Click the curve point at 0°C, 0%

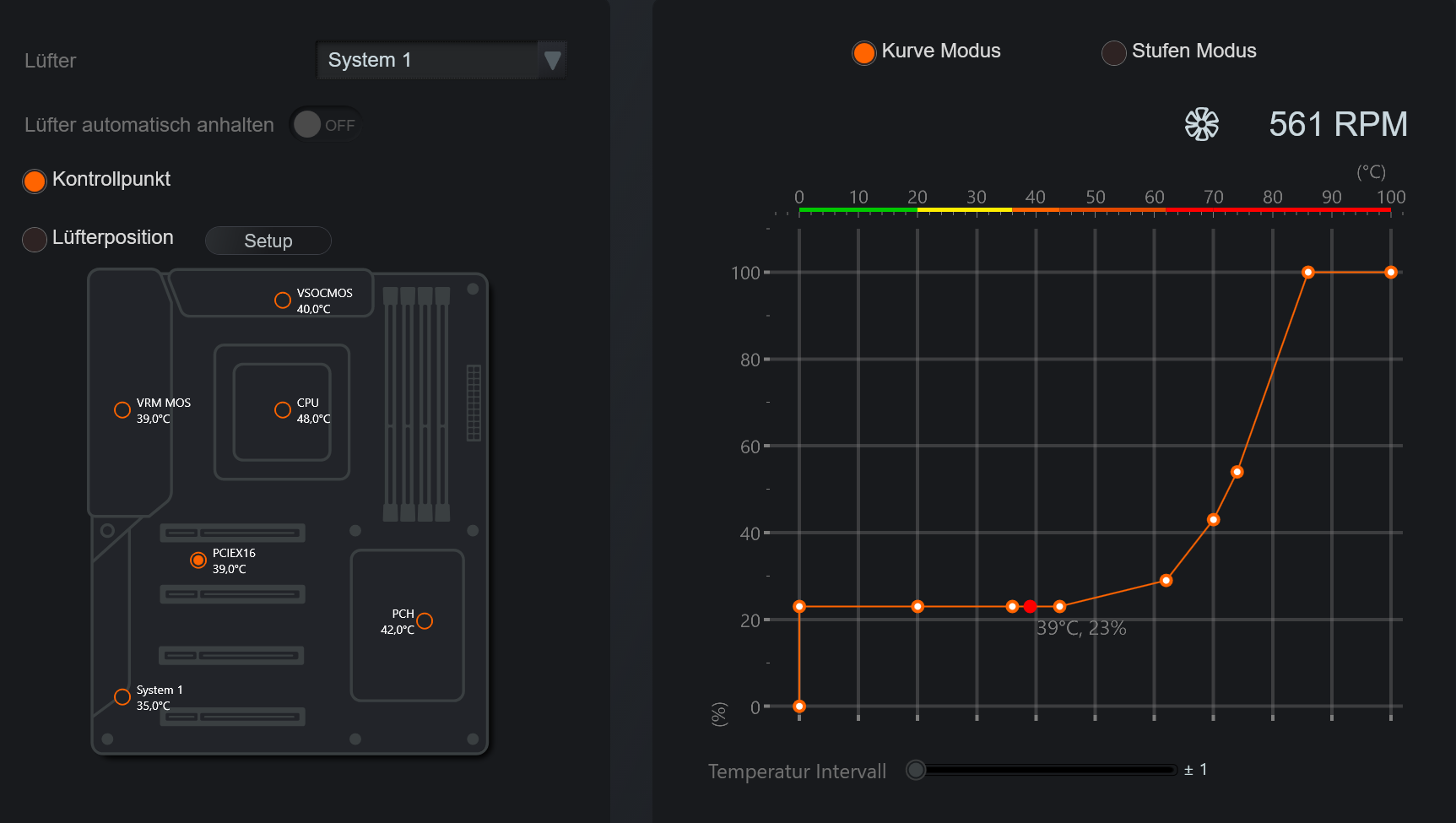tap(799, 707)
